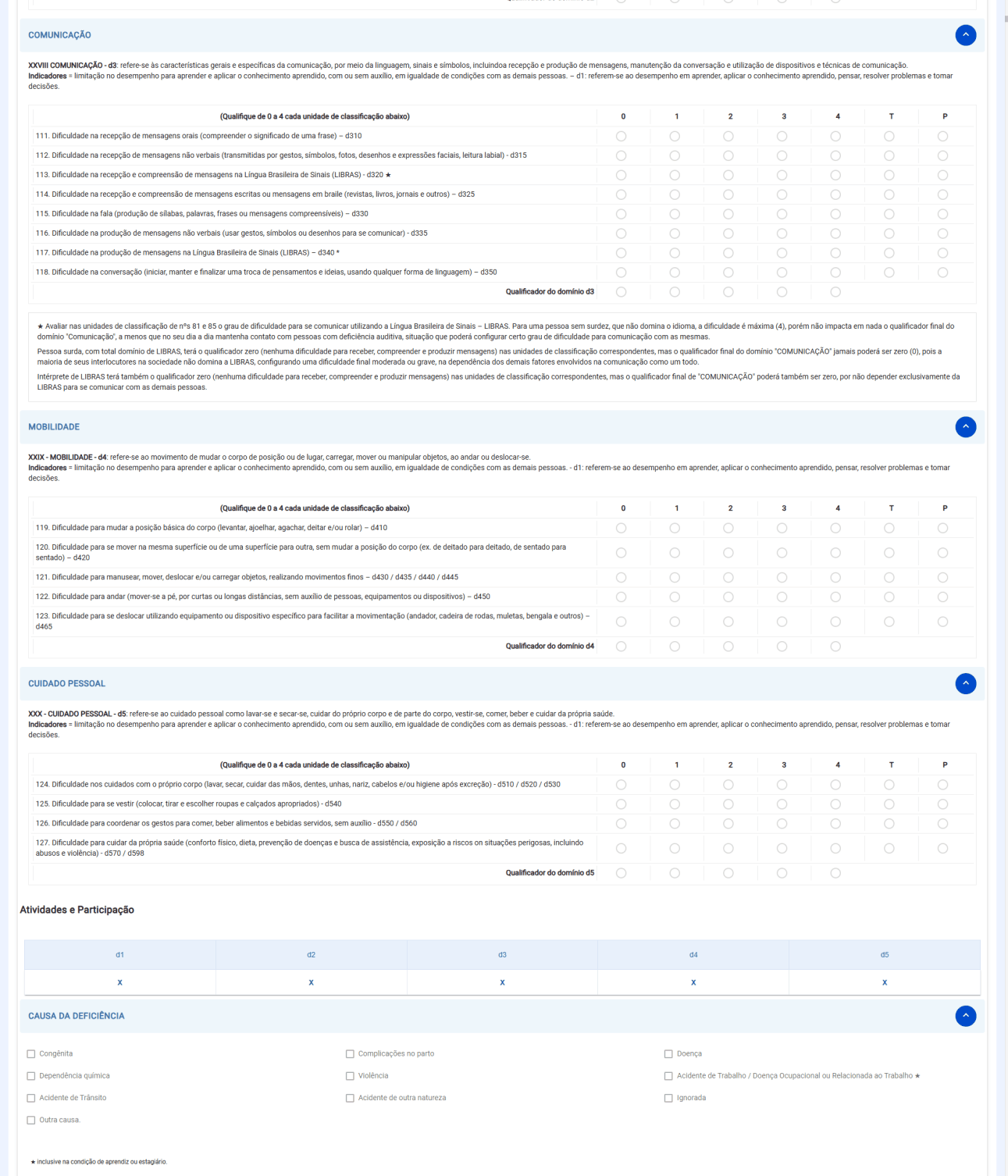This screenshot has height=1176, width=1008.
Task: Set Qualificador do domínio d5 to 4
Action: point(835,873)
